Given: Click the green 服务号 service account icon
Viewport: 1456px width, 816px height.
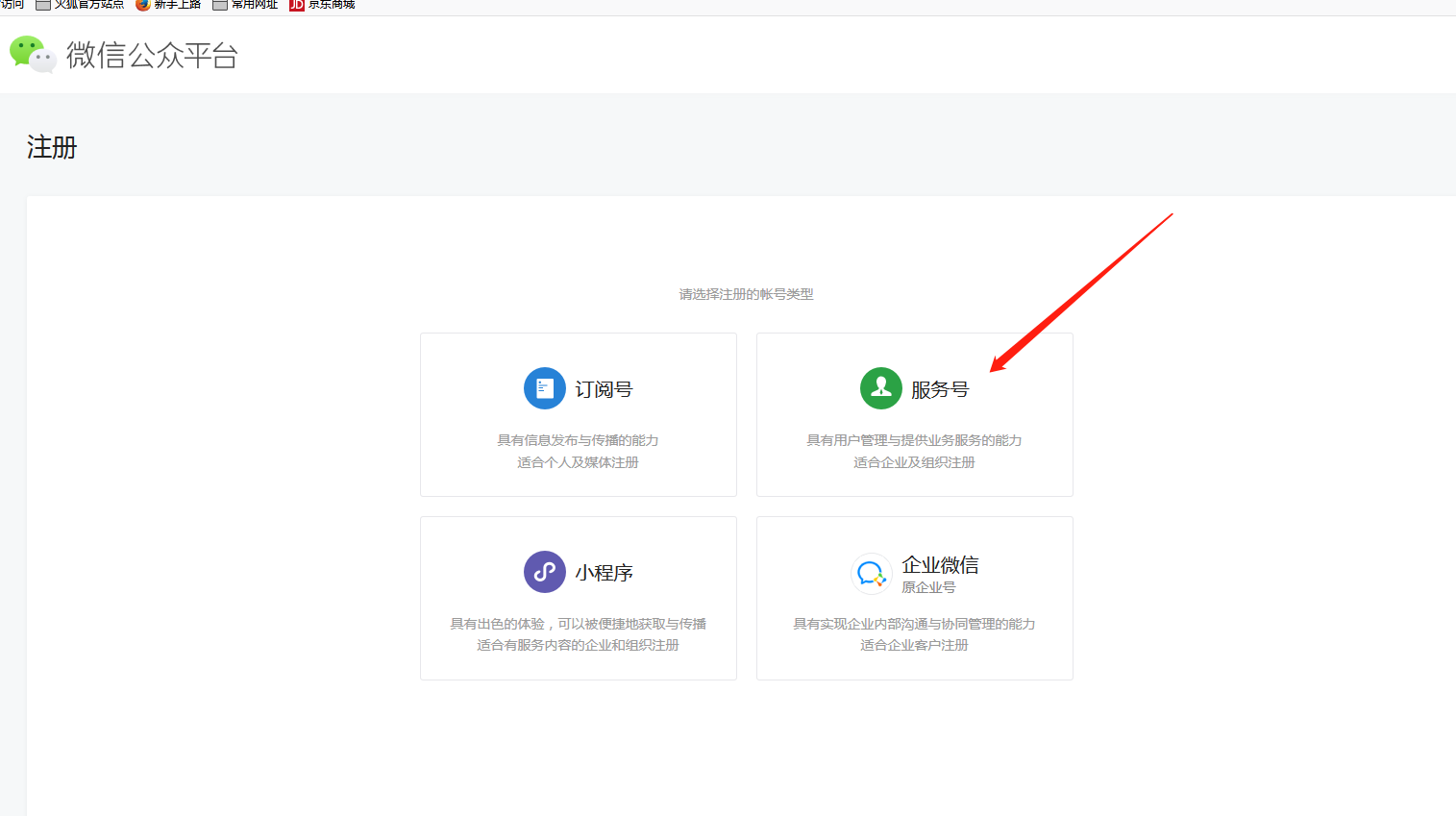Looking at the screenshot, I should point(880,388).
